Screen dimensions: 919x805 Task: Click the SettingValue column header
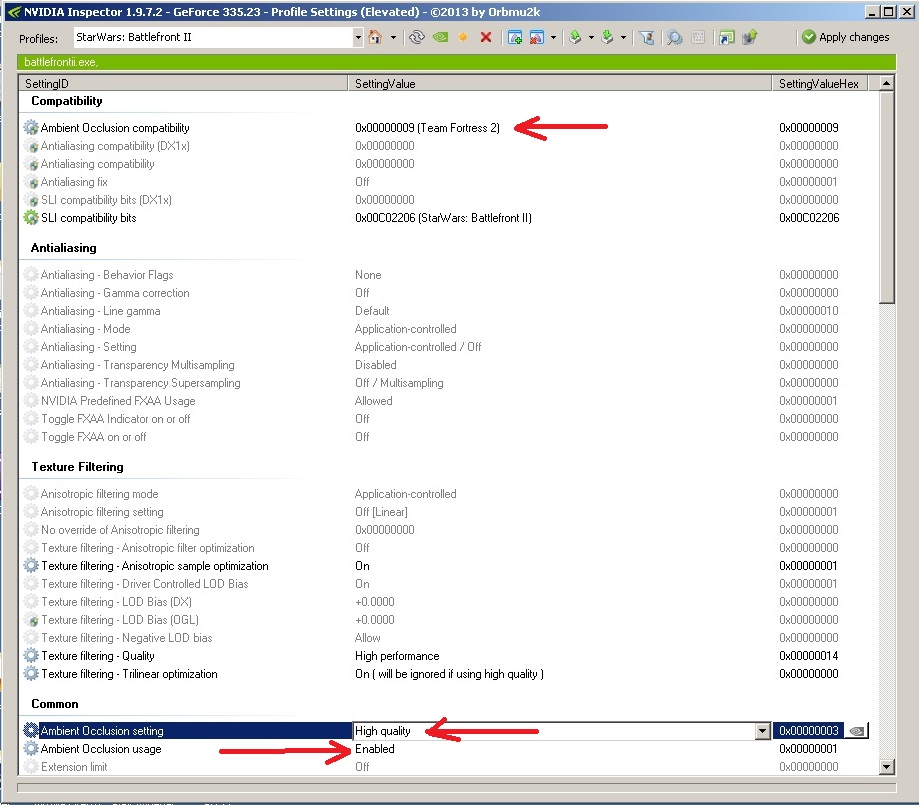560,84
